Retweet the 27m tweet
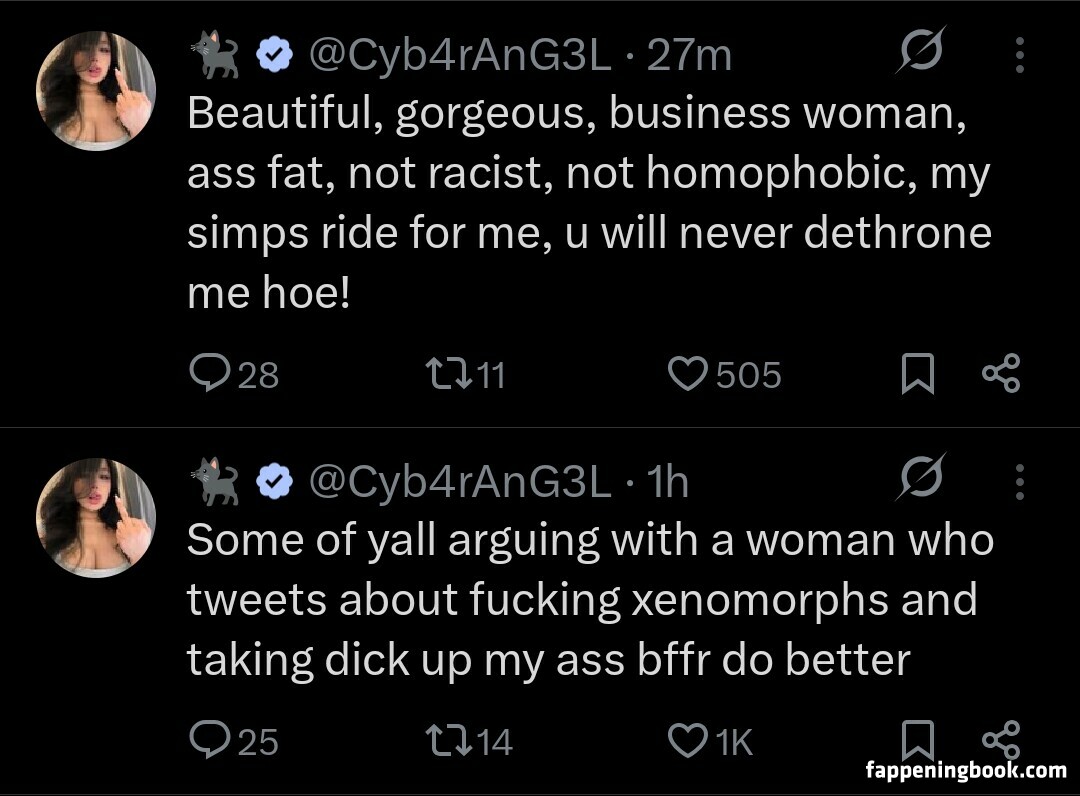The height and width of the screenshot is (796, 1080). point(441,375)
